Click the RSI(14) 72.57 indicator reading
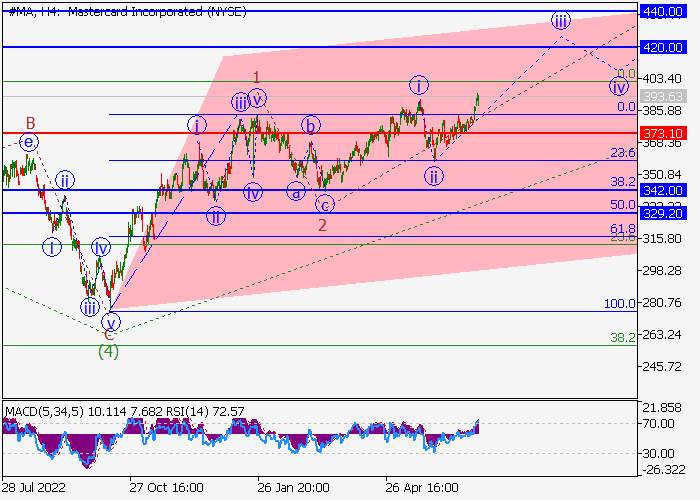Image resolution: width=700 pixels, height=500 pixels. click(x=205, y=411)
